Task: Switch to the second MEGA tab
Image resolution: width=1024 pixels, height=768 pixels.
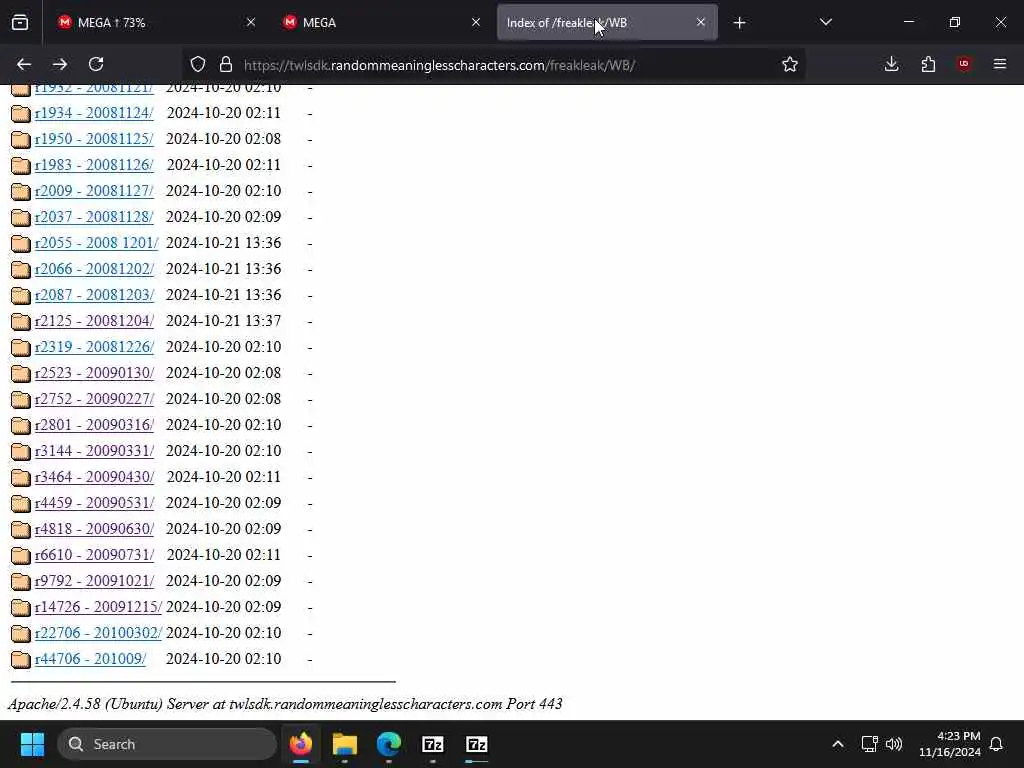Action: coord(382,23)
